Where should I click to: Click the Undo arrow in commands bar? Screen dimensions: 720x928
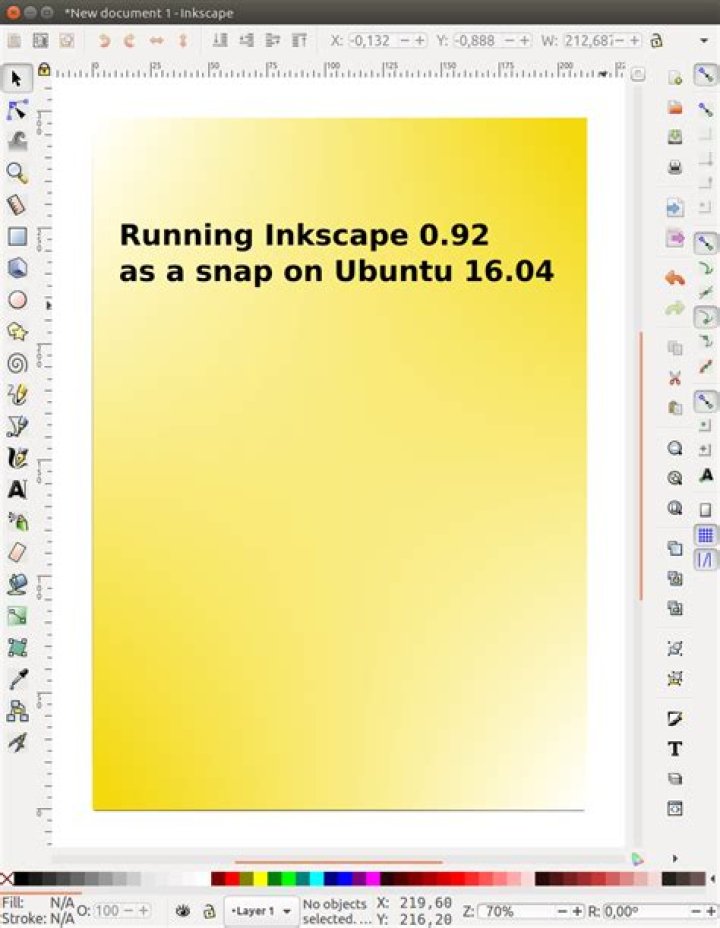click(x=674, y=278)
